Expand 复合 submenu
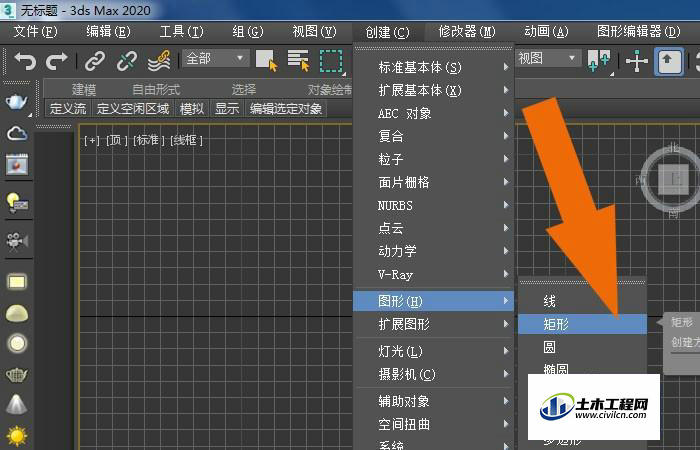Image resolution: width=700 pixels, height=450 pixels. 433,136
